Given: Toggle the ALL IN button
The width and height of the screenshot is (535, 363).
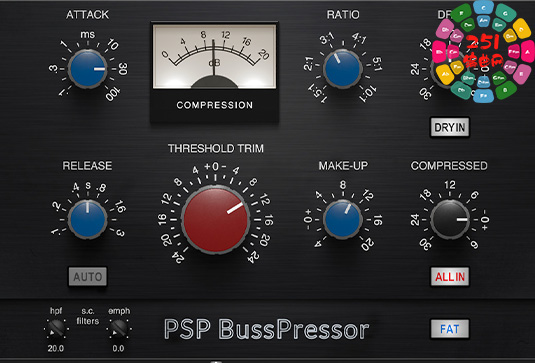Looking at the screenshot, I should 450,277.
